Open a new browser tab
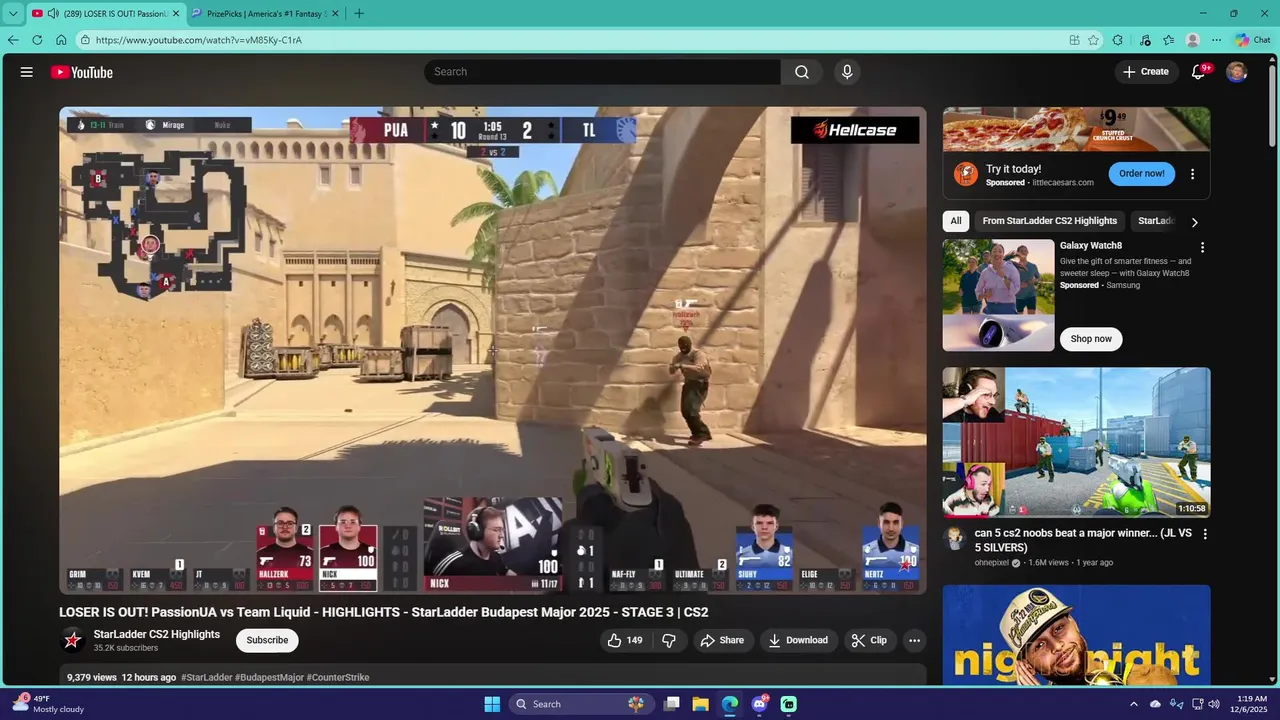Image resolution: width=1280 pixels, height=720 pixels. pyautogui.click(x=359, y=13)
